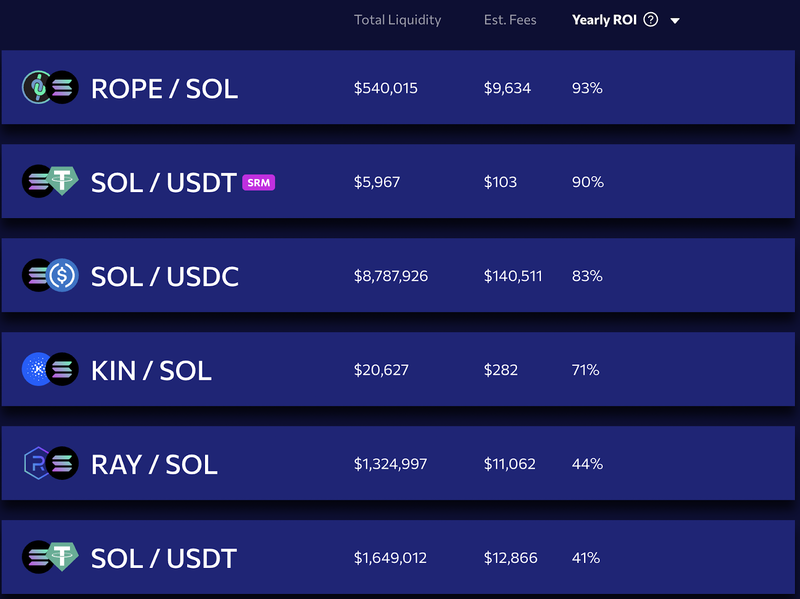
Task: Click the 93% ROI value for ROPE/SOL
Action: [x=587, y=88]
